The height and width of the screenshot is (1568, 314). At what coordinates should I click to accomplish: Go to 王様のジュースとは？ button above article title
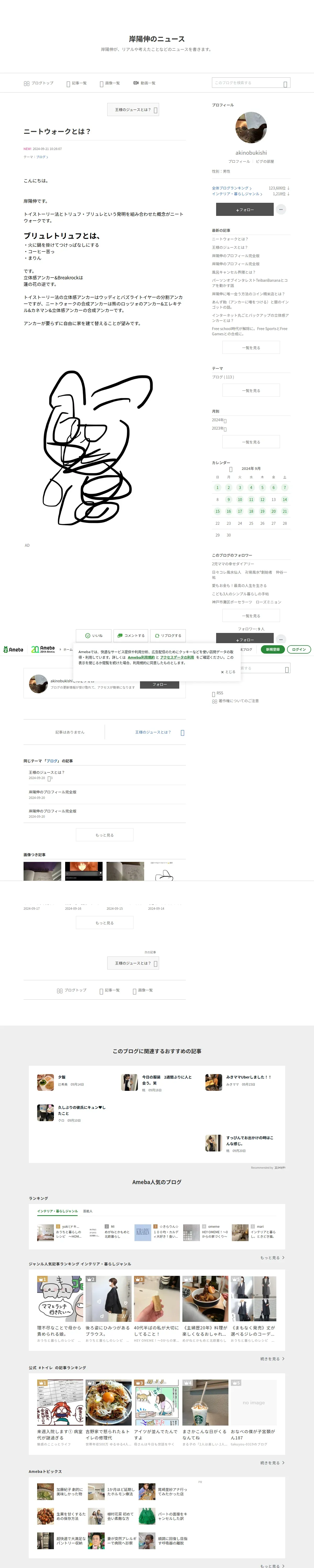pyautogui.click(x=133, y=109)
